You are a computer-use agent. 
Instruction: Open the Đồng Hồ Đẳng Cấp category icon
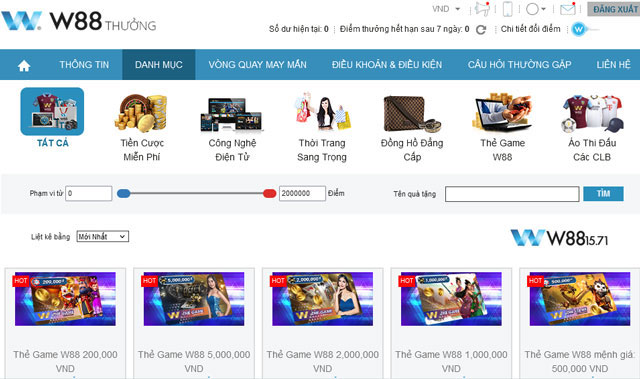tap(412, 114)
